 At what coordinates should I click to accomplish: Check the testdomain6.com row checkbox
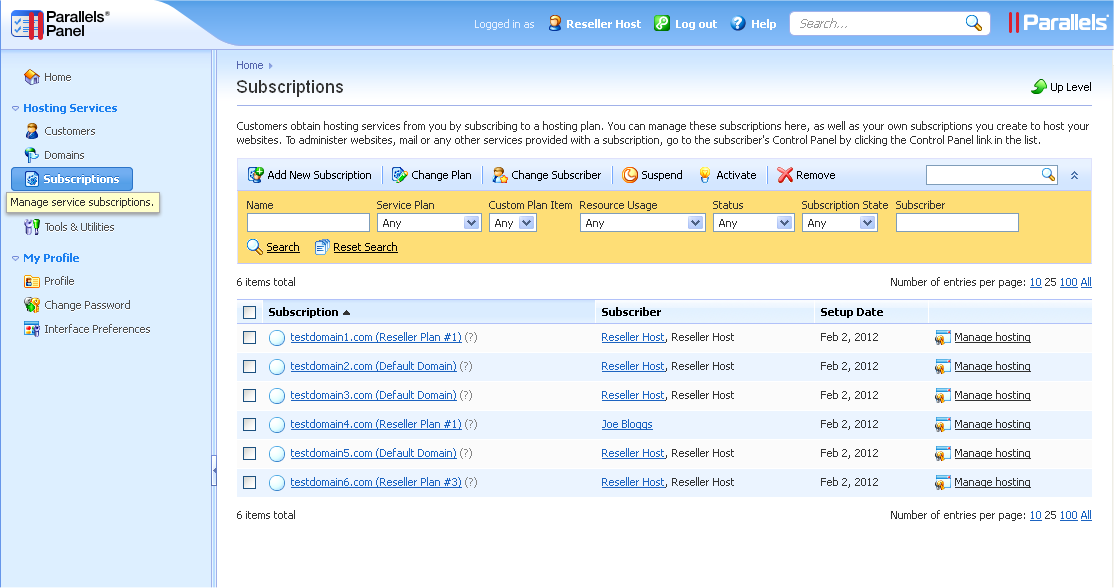[249, 482]
